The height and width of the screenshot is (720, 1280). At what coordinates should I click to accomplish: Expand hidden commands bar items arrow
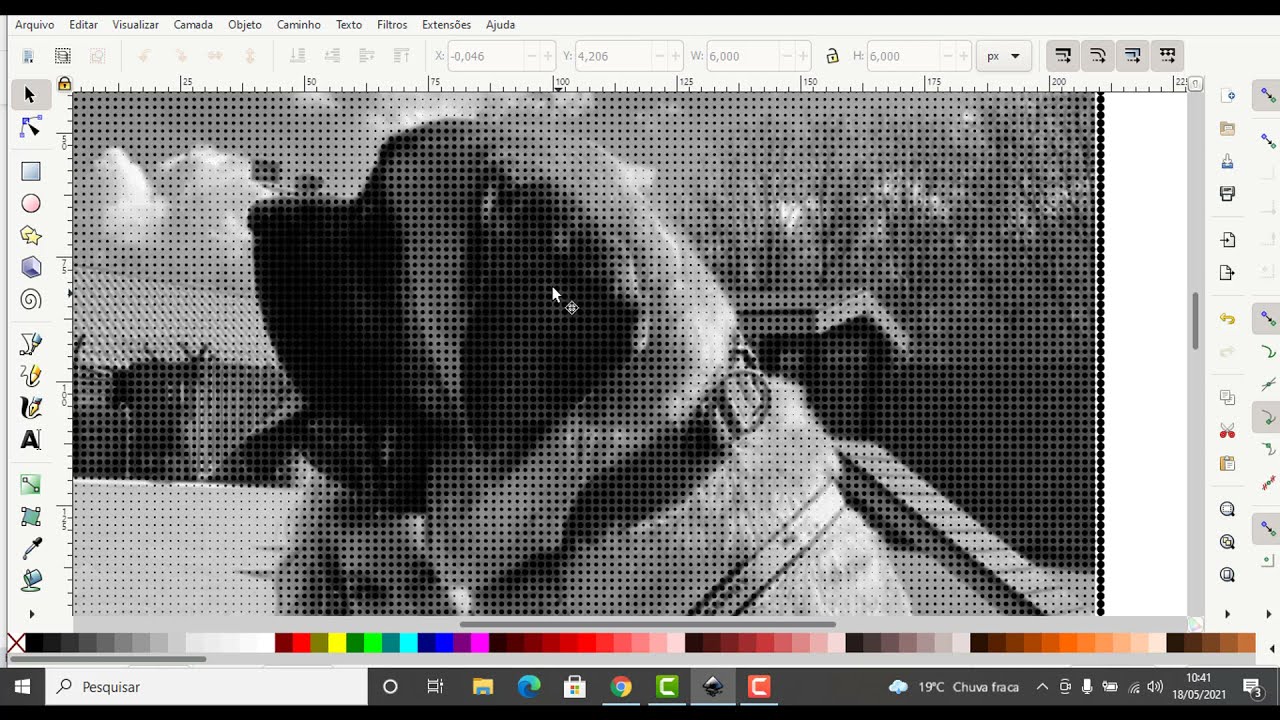pos(1228,614)
